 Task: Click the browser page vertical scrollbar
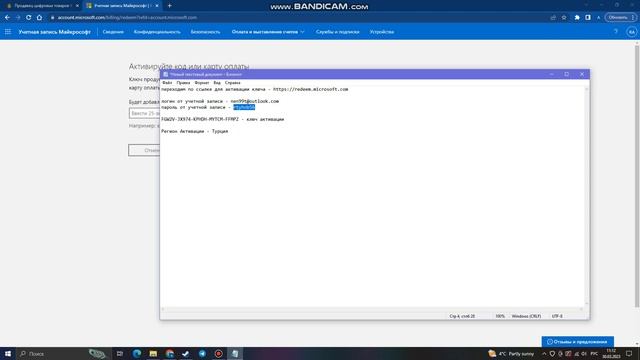tap(637, 176)
